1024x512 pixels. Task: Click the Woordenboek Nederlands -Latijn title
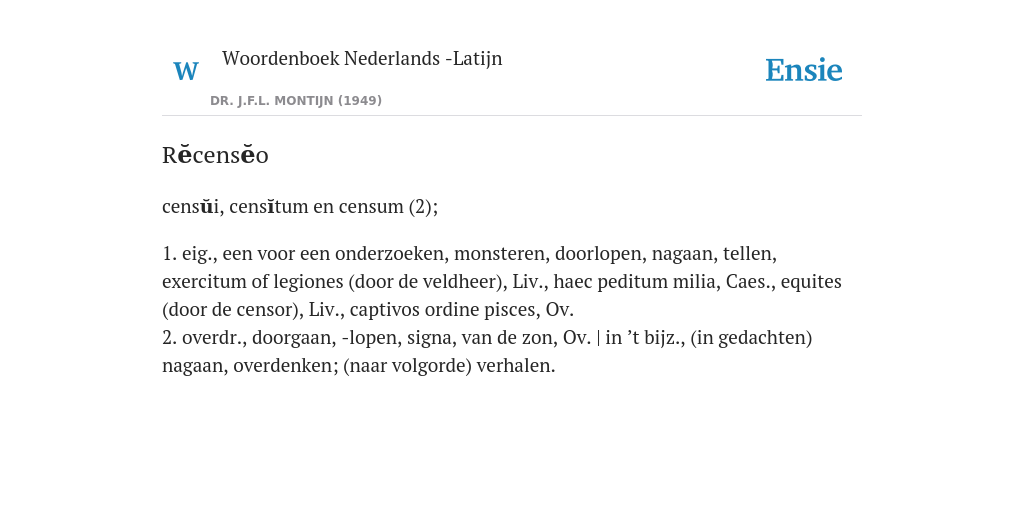[x=362, y=58]
